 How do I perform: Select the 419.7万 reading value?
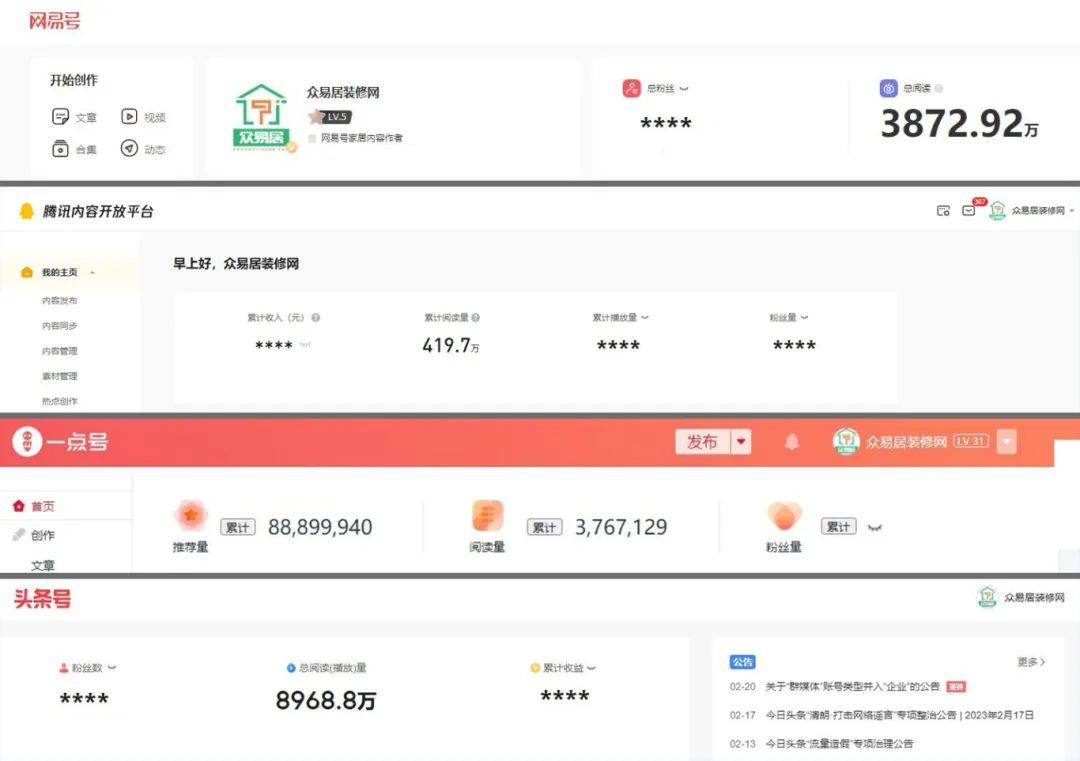pyautogui.click(x=450, y=345)
